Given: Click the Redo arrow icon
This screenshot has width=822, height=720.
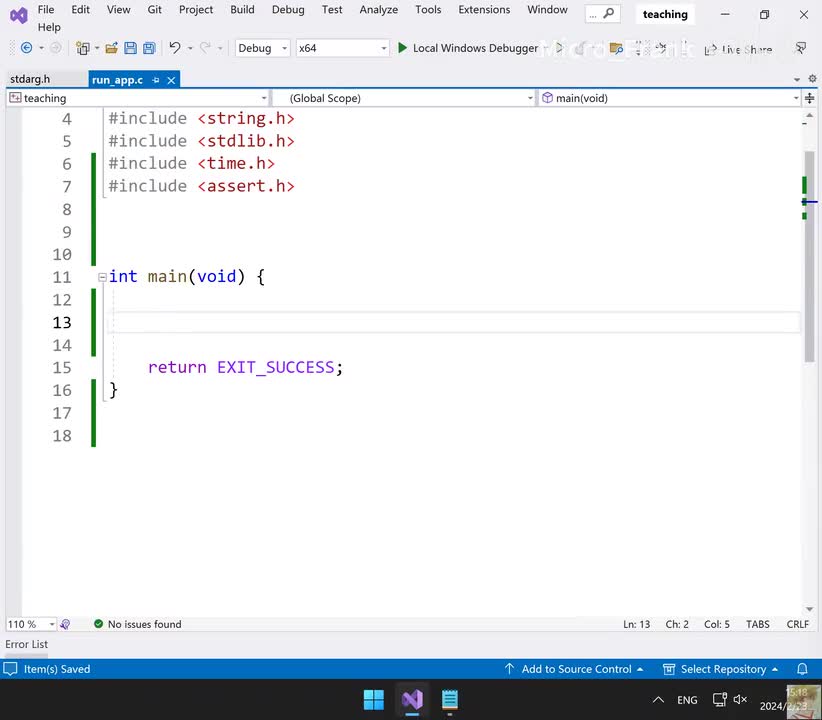Looking at the screenshot, I should tap(206, 48).
